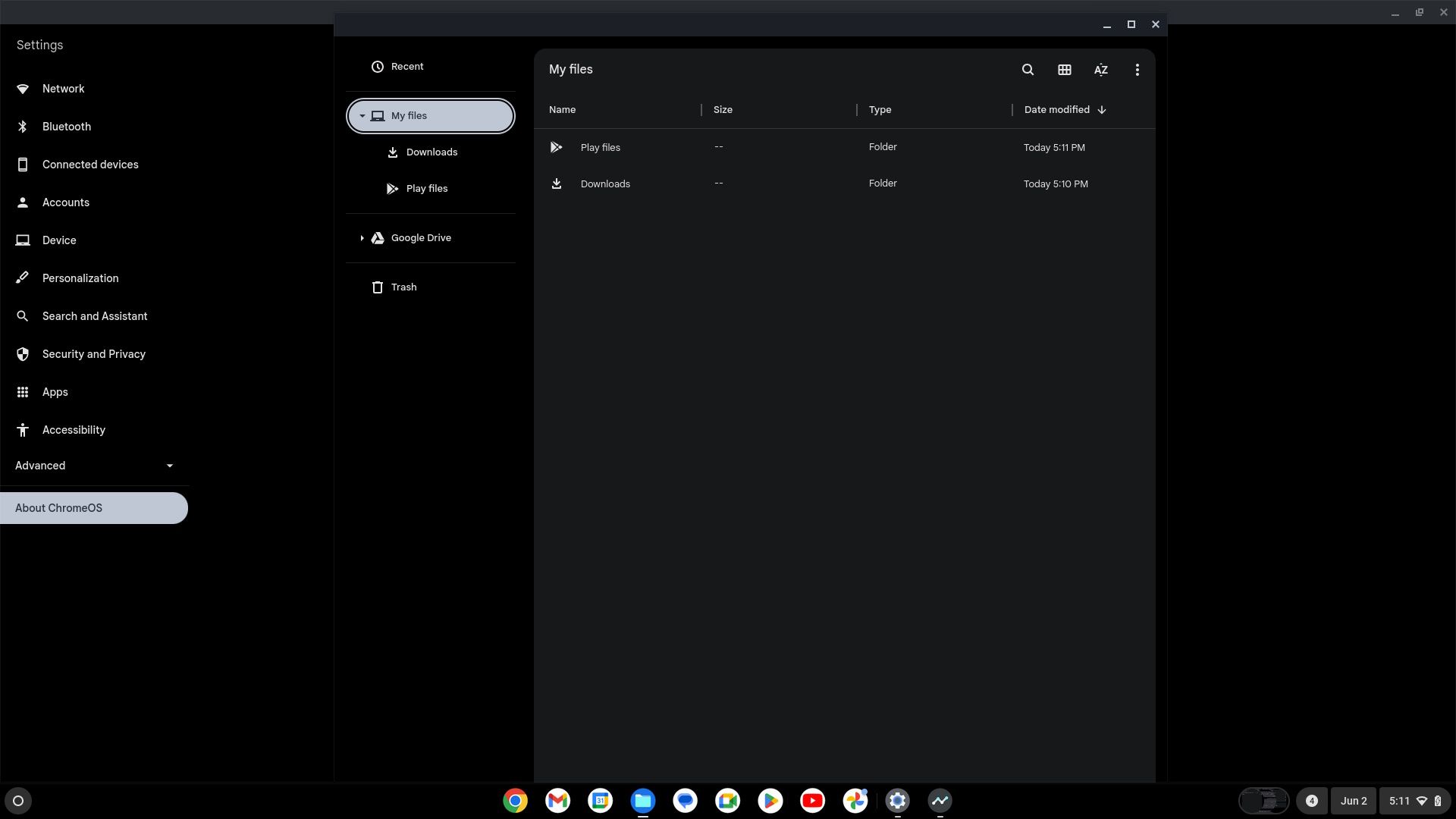Open Play files in Files sidebar
The height and width of the screenshot is (819, 1456).
(431, 189)
